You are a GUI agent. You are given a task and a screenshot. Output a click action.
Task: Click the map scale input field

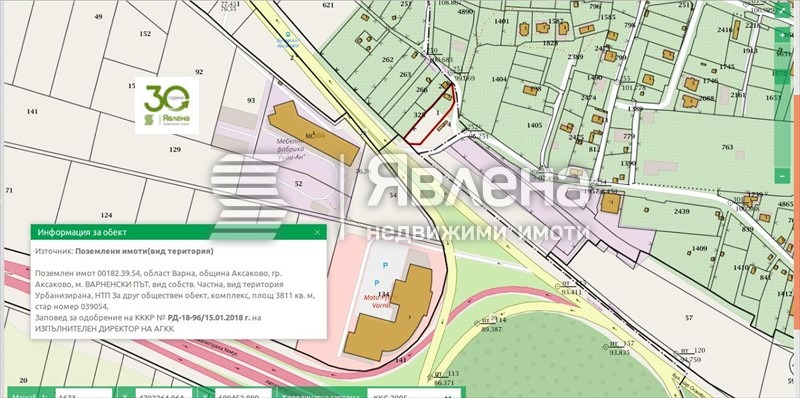[84, 394]
